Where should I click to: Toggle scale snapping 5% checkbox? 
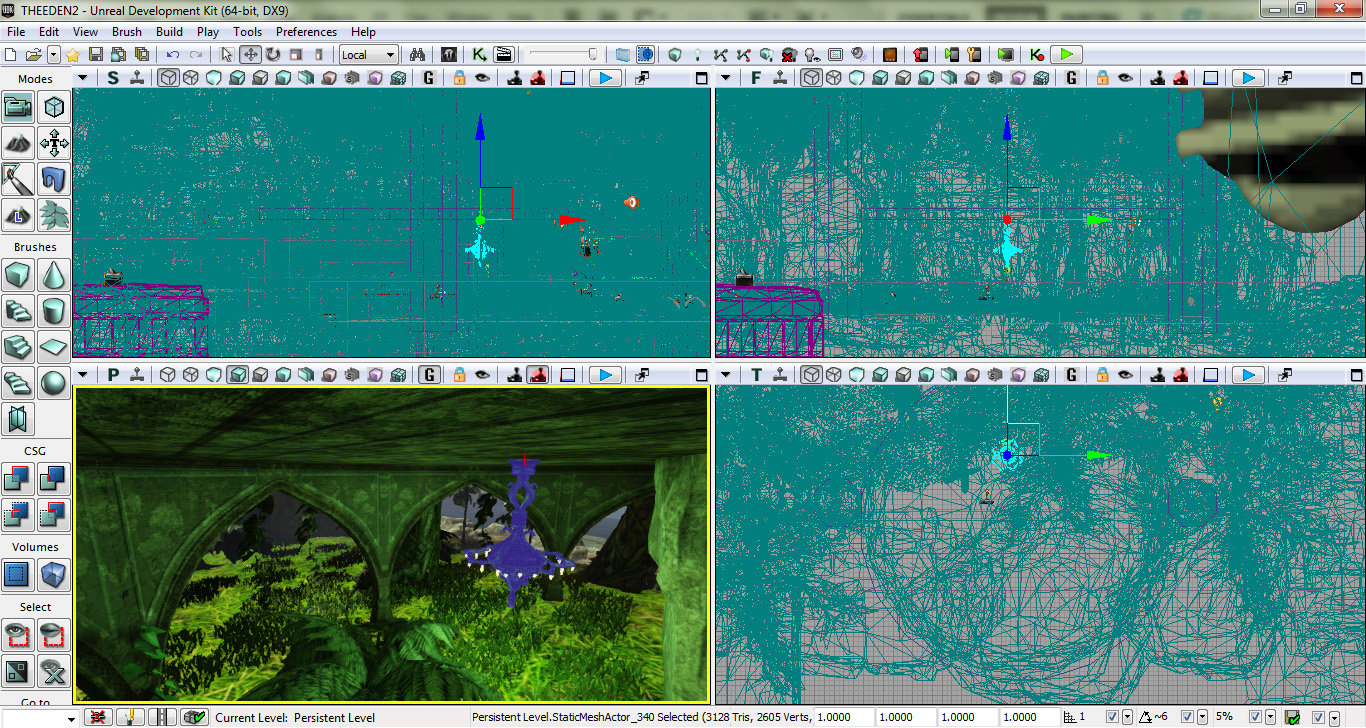point(1255,717)
